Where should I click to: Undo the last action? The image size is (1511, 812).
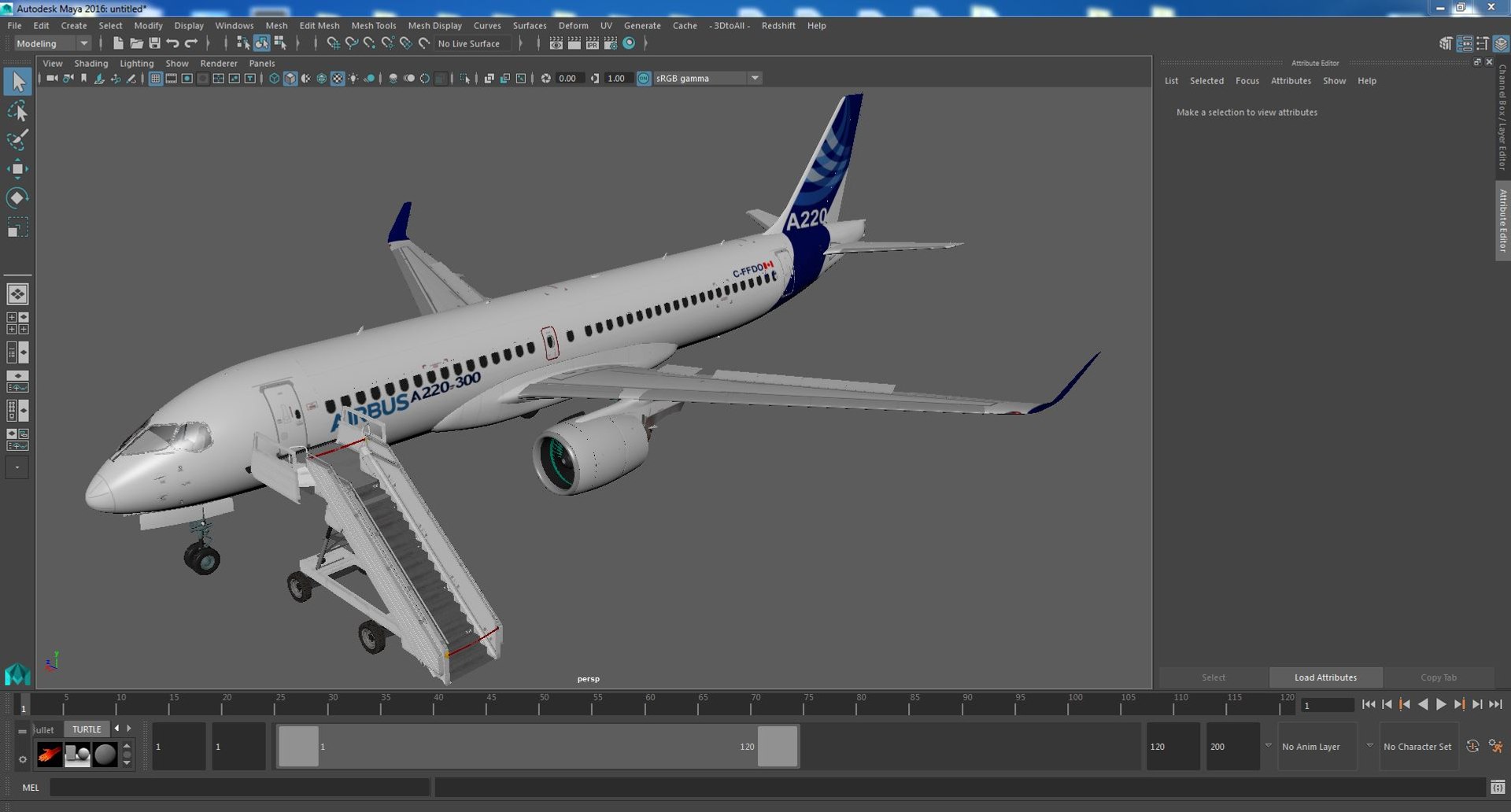[x=172, y=43]
